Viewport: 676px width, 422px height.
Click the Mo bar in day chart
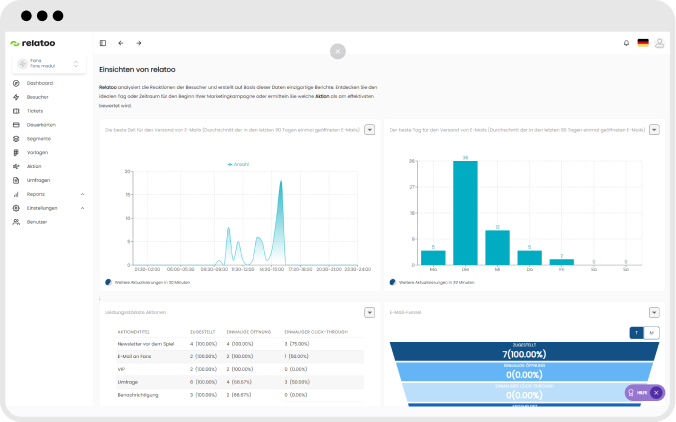[433, 258]
